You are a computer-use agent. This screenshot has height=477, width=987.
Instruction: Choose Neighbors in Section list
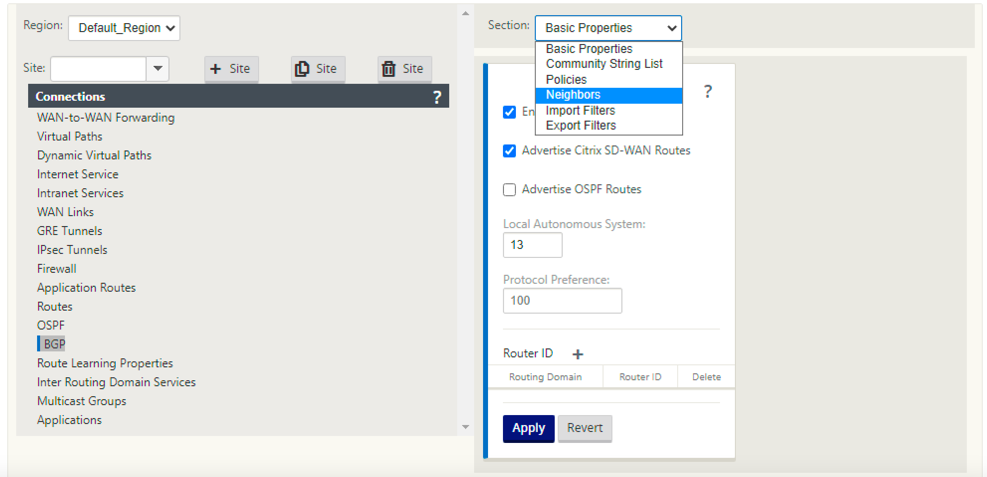point(609,95)
